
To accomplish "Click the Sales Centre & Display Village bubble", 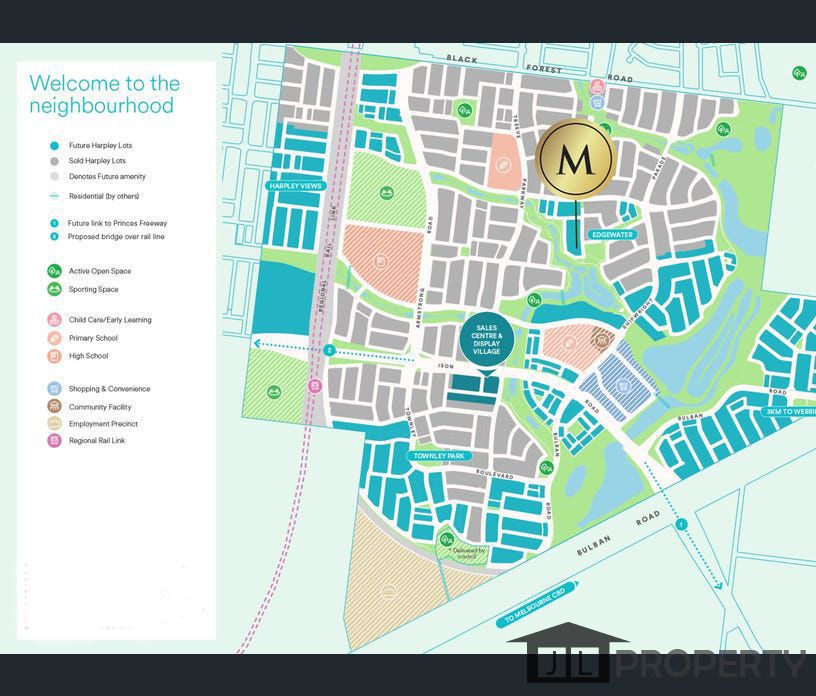I will 487,342.
